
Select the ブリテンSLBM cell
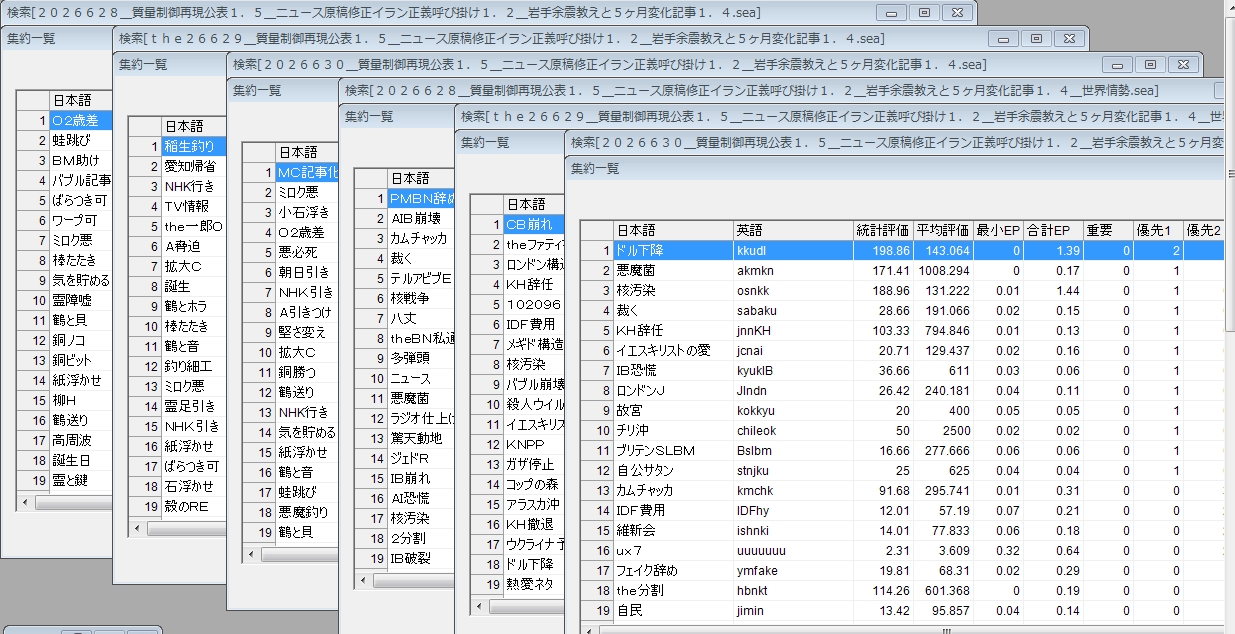(x=673, y=451)
